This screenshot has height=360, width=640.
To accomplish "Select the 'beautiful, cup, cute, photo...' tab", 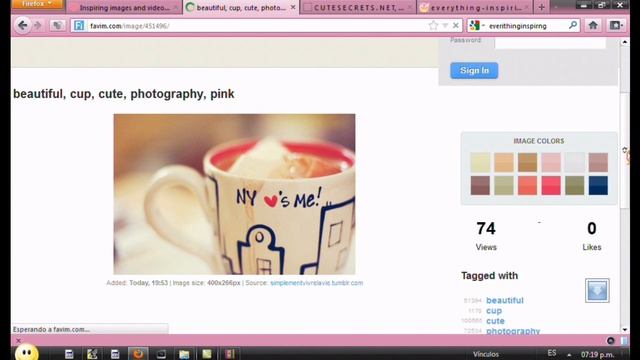I will coord(241,7).
